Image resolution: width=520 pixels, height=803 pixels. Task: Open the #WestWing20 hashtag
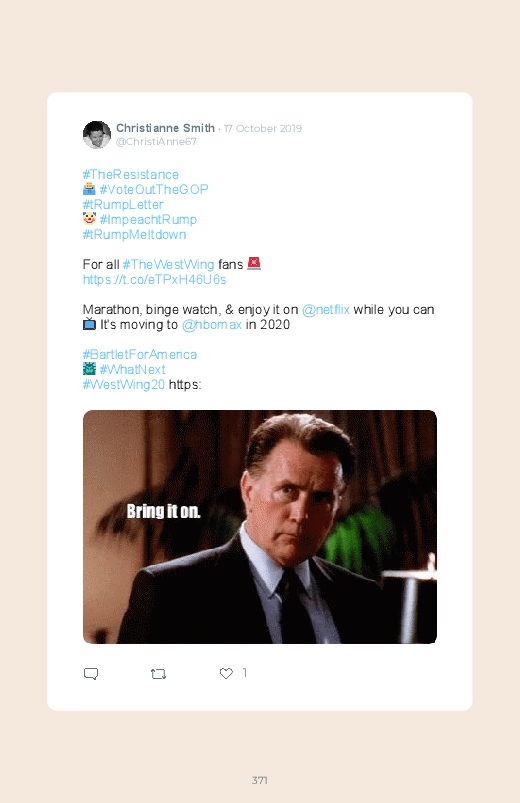tap(123, 385)
